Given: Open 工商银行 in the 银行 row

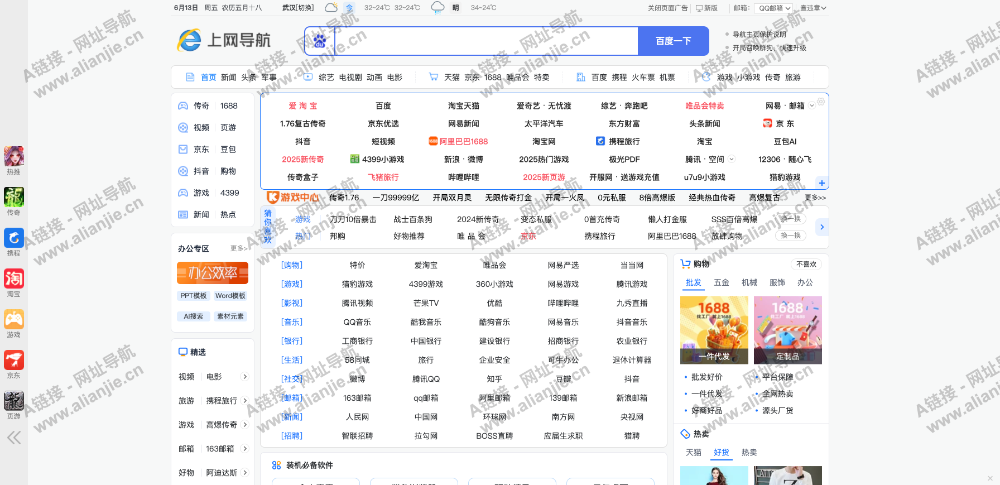Looking at the screenshot, I should click(x=358, y=341).
